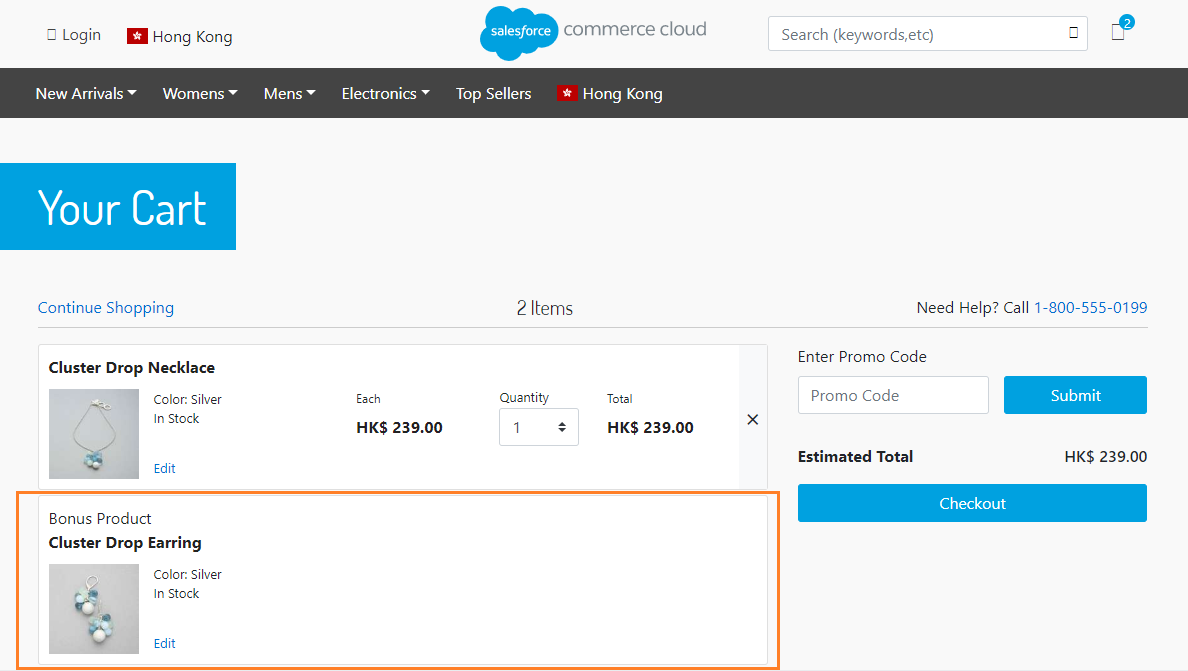Click the search magnifier icon
The width and height of the screenshot is (1188, 671).
tap(1073, 33)
